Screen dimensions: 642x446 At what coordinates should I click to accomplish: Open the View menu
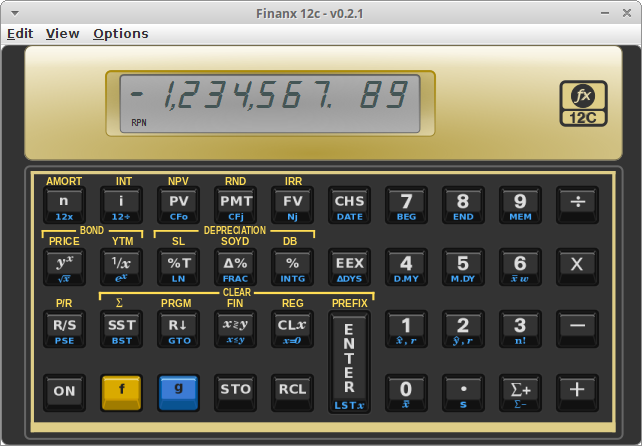pyautogui.click(x=62, y=34)
